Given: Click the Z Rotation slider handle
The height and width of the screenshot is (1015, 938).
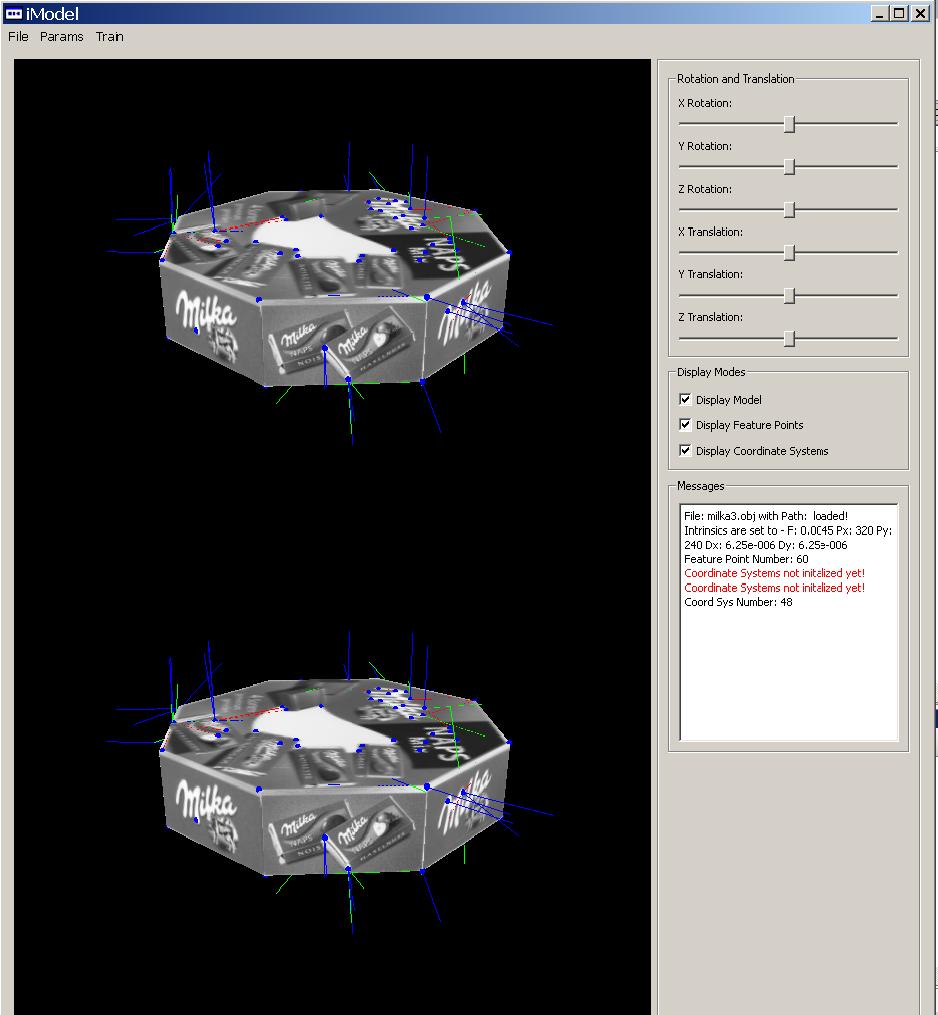Looking at the screenshot, I should point(789,210).
